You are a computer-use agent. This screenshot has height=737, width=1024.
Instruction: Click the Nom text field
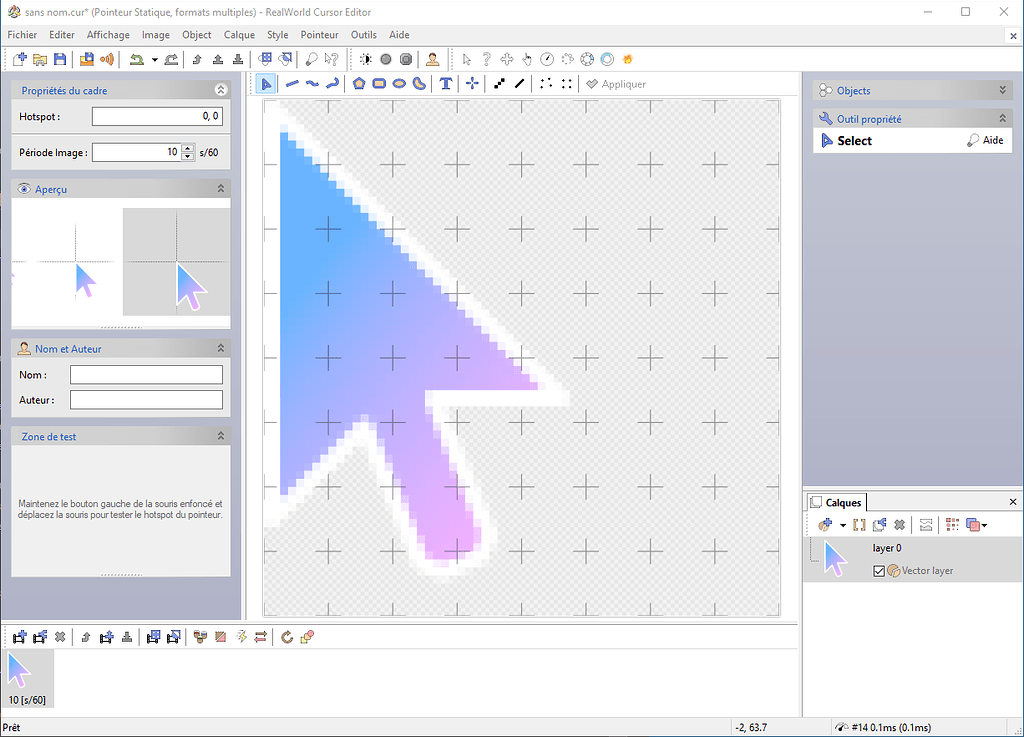146,374
